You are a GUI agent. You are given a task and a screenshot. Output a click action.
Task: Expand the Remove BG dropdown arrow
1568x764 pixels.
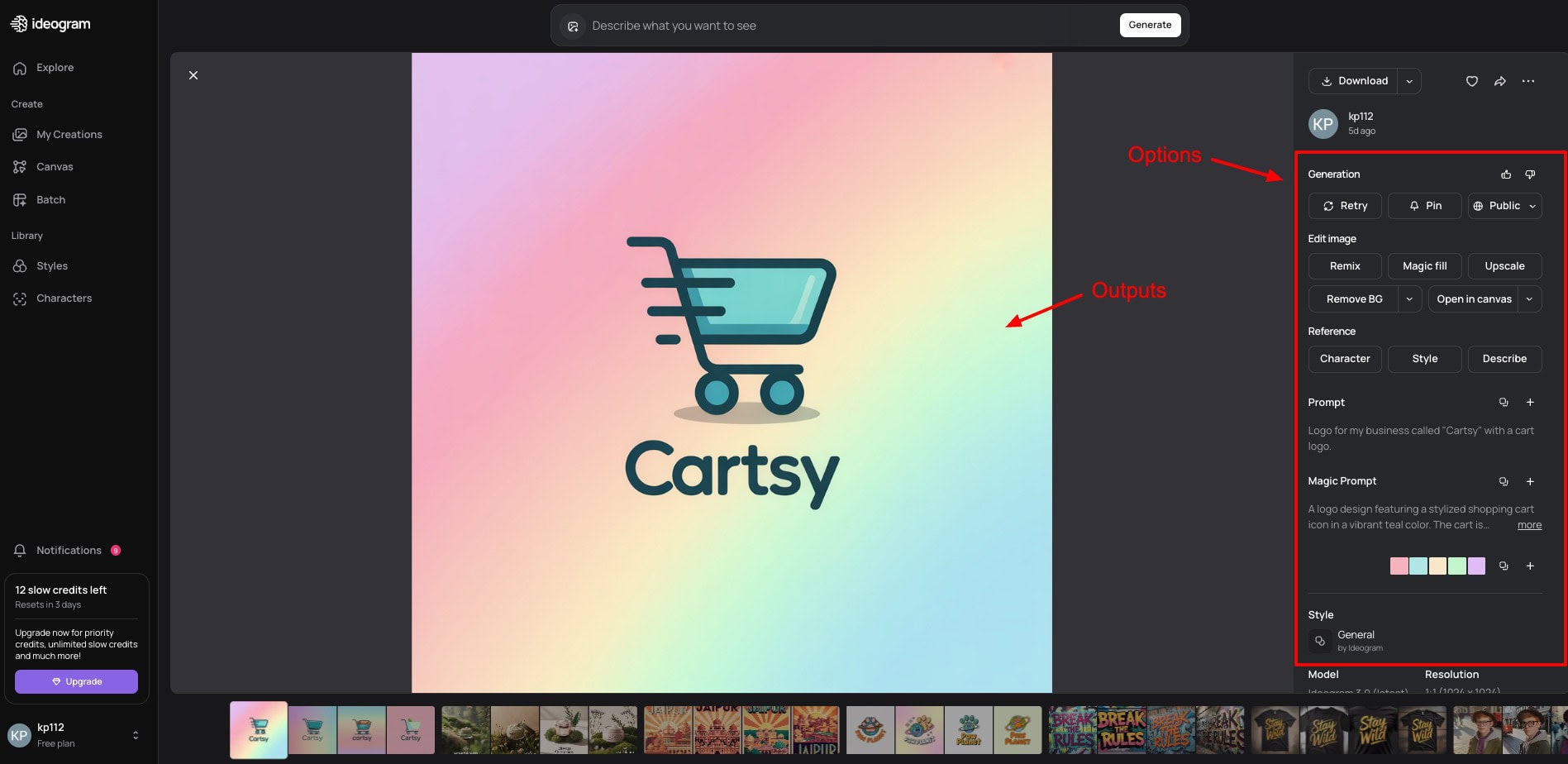(x=1409, y=299)
